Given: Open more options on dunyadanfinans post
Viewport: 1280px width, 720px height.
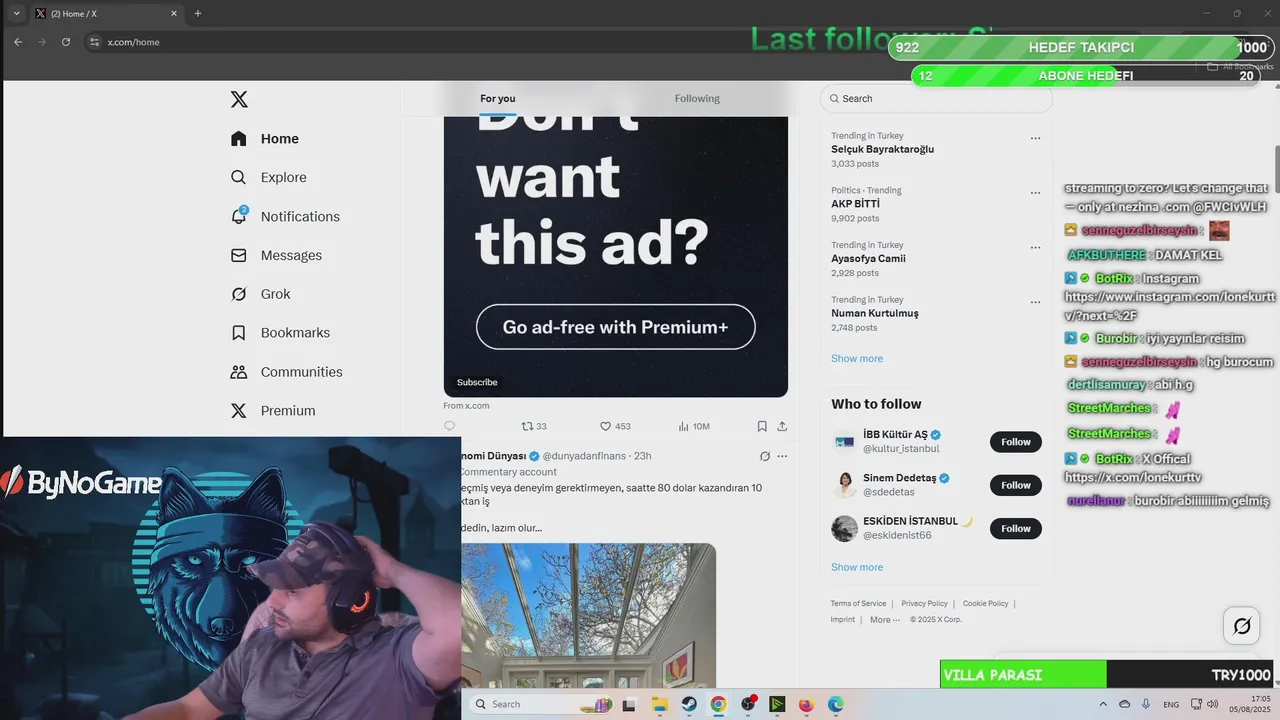Looking at the screenshot, I should [x=782, y=456].
